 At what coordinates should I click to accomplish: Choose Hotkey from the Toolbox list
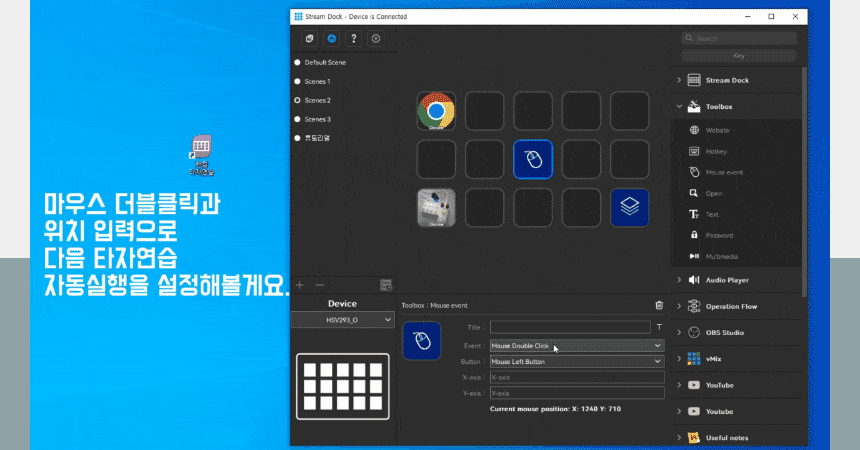point(716,151)
